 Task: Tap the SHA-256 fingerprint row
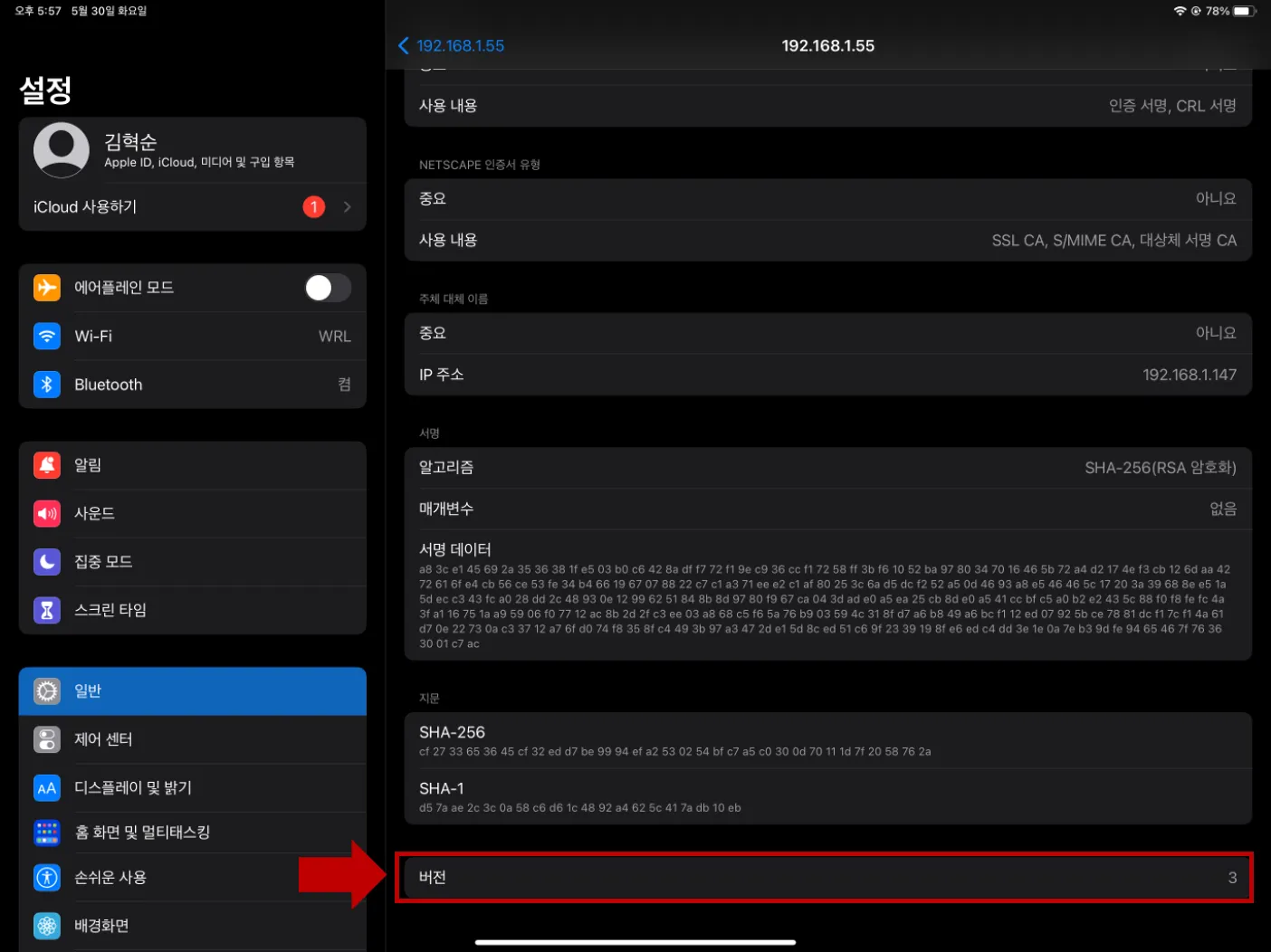828,740
